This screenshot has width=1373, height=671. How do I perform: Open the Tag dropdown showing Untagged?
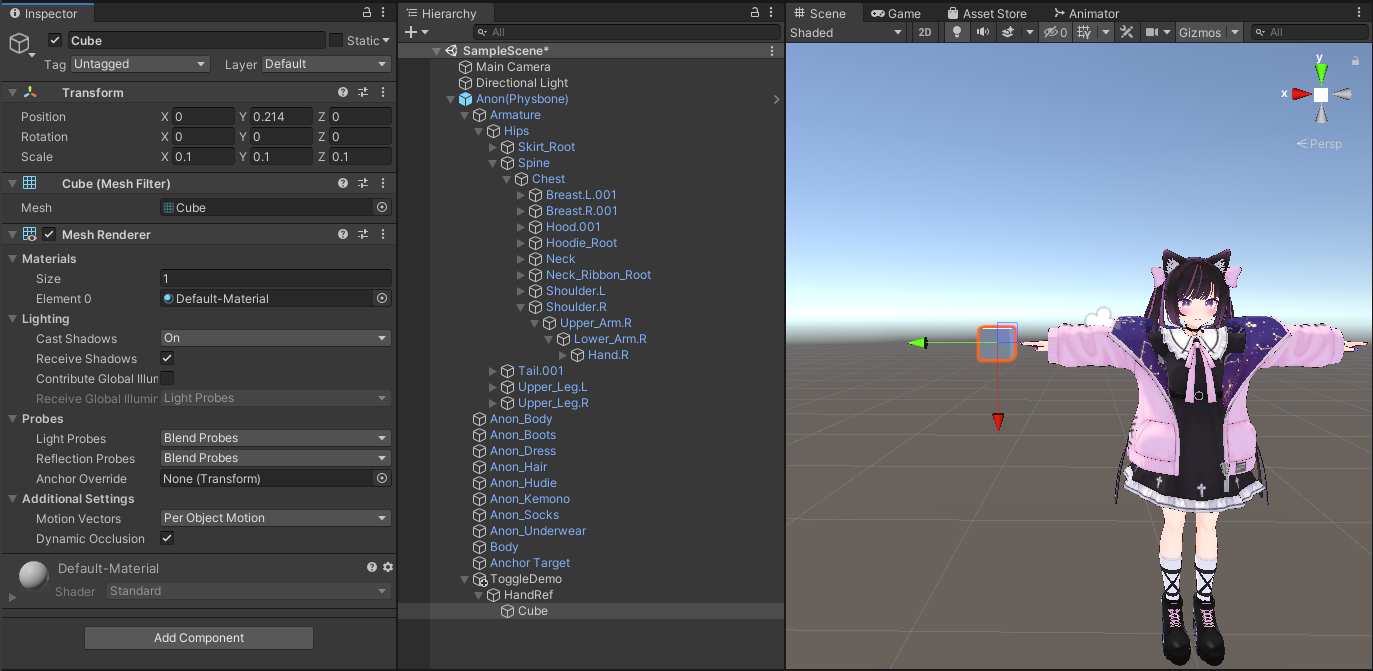tap(142, 64)
